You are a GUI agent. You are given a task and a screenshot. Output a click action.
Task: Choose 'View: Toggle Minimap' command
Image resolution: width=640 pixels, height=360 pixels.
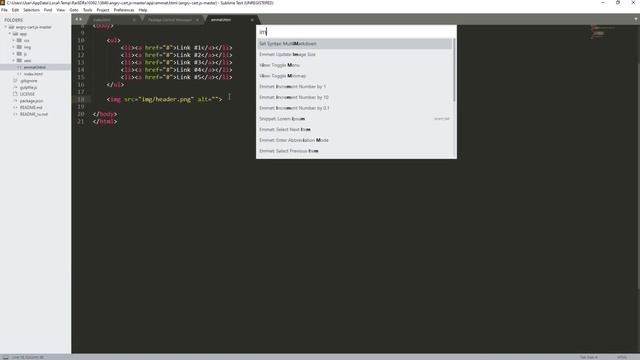tap(354, 76)
